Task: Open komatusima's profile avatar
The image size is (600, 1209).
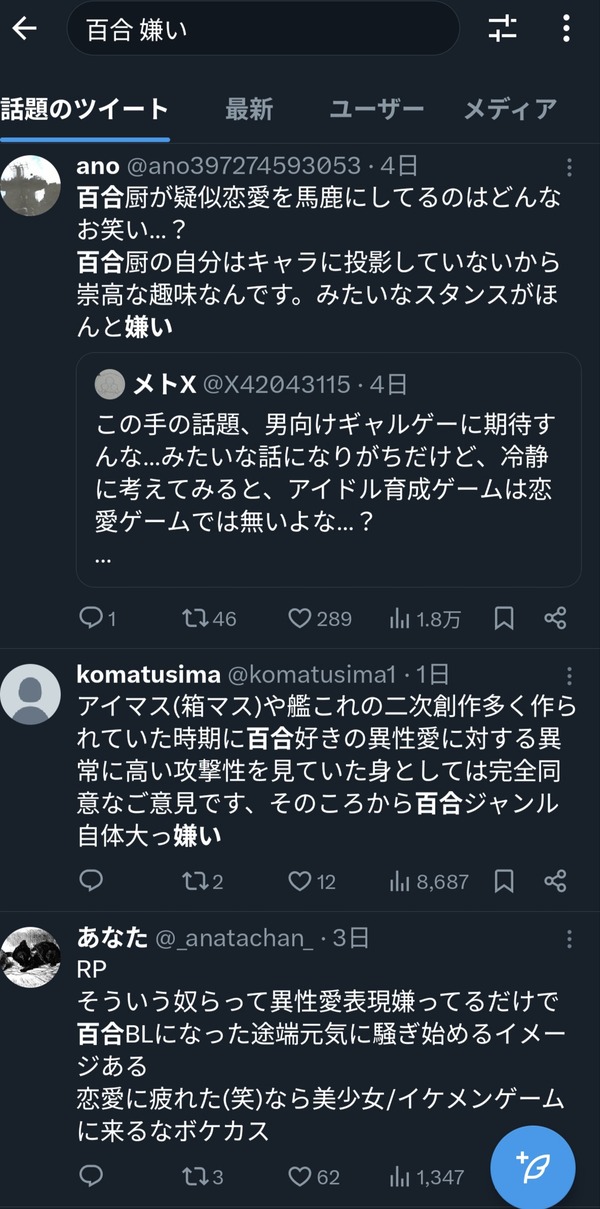Action: 30,694
